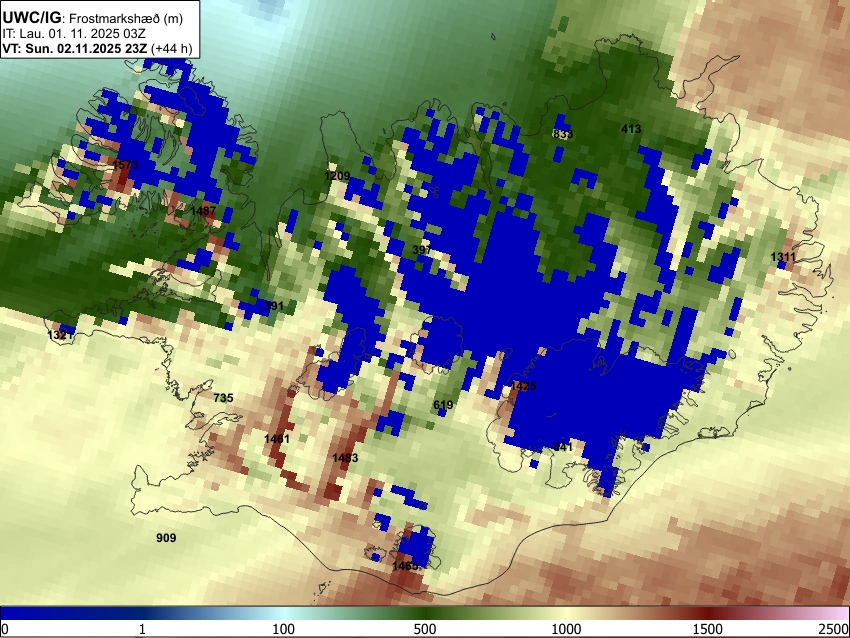Click the 909 value over the sea
The width and height of the screenshot is (850, 638).
(x=166, y=538)
